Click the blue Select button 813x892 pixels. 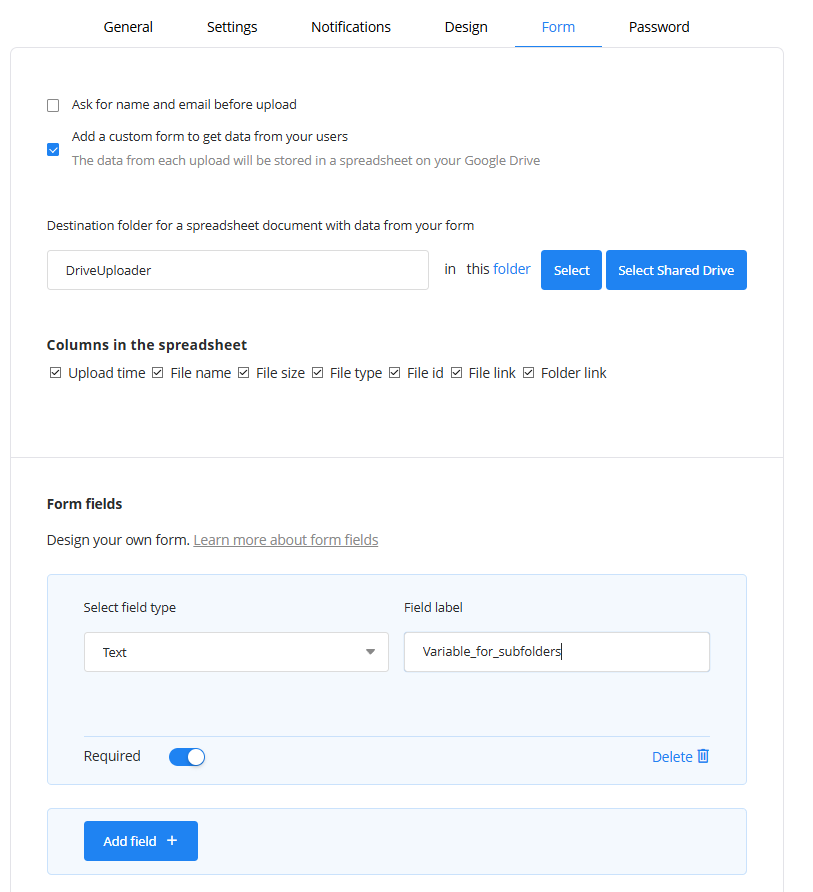point(571,270)
